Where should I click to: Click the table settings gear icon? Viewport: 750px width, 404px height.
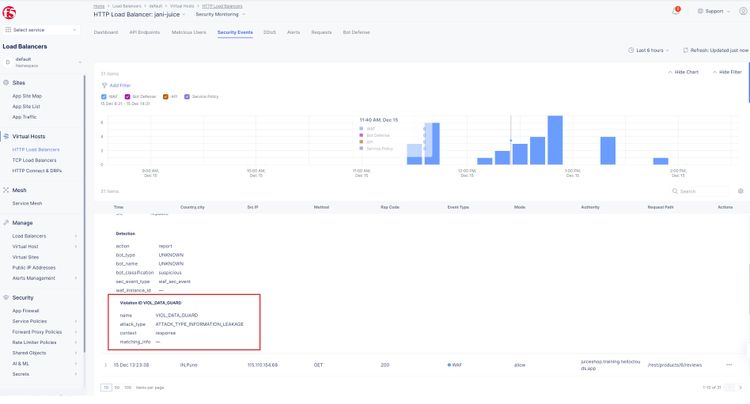click(x=740, y=190)
